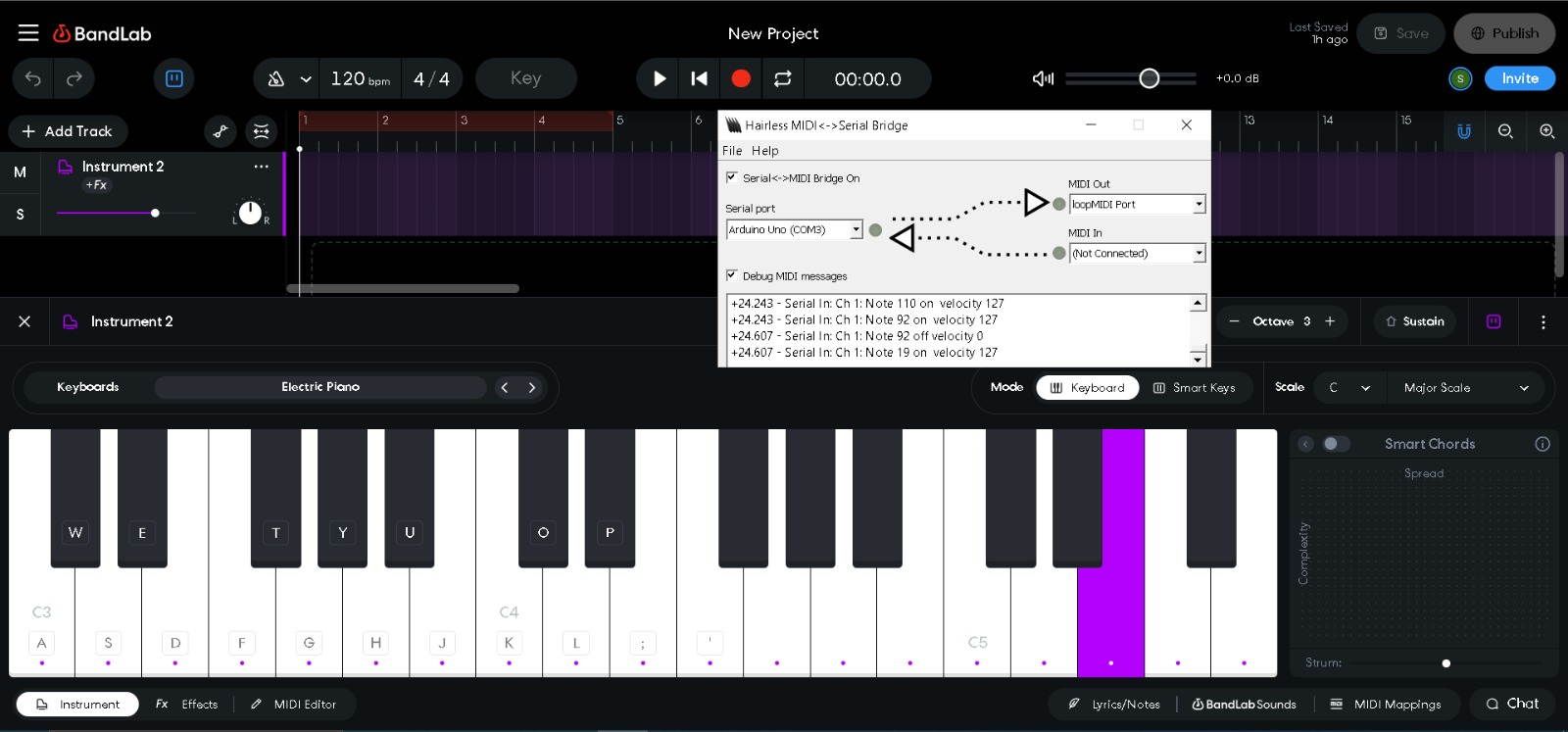1568x732 pixels.
Task: Publish the project
Action: (1504, 33)
